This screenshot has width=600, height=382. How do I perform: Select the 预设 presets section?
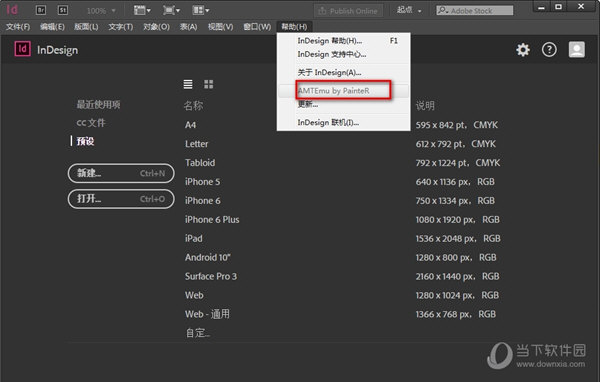[85, 141]
